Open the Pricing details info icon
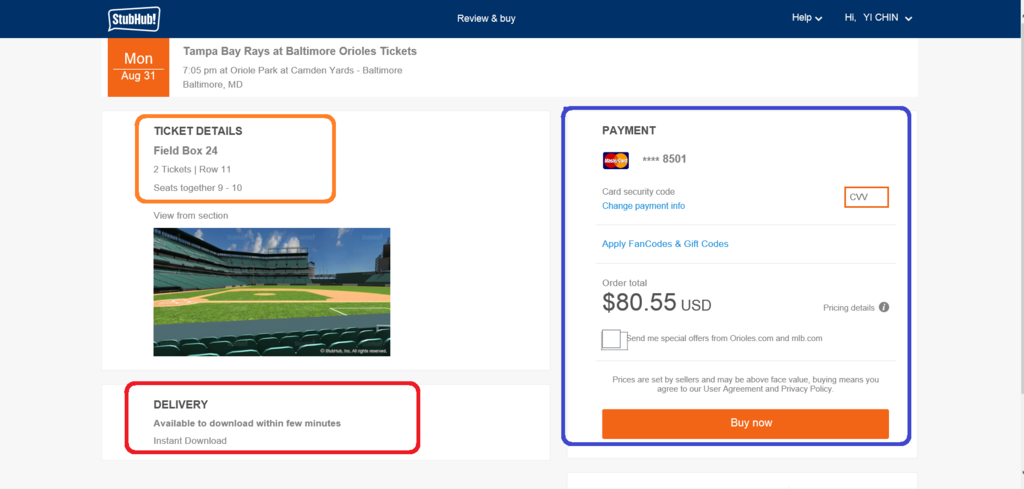This screenshot has height=489, width=1024. 884,308
